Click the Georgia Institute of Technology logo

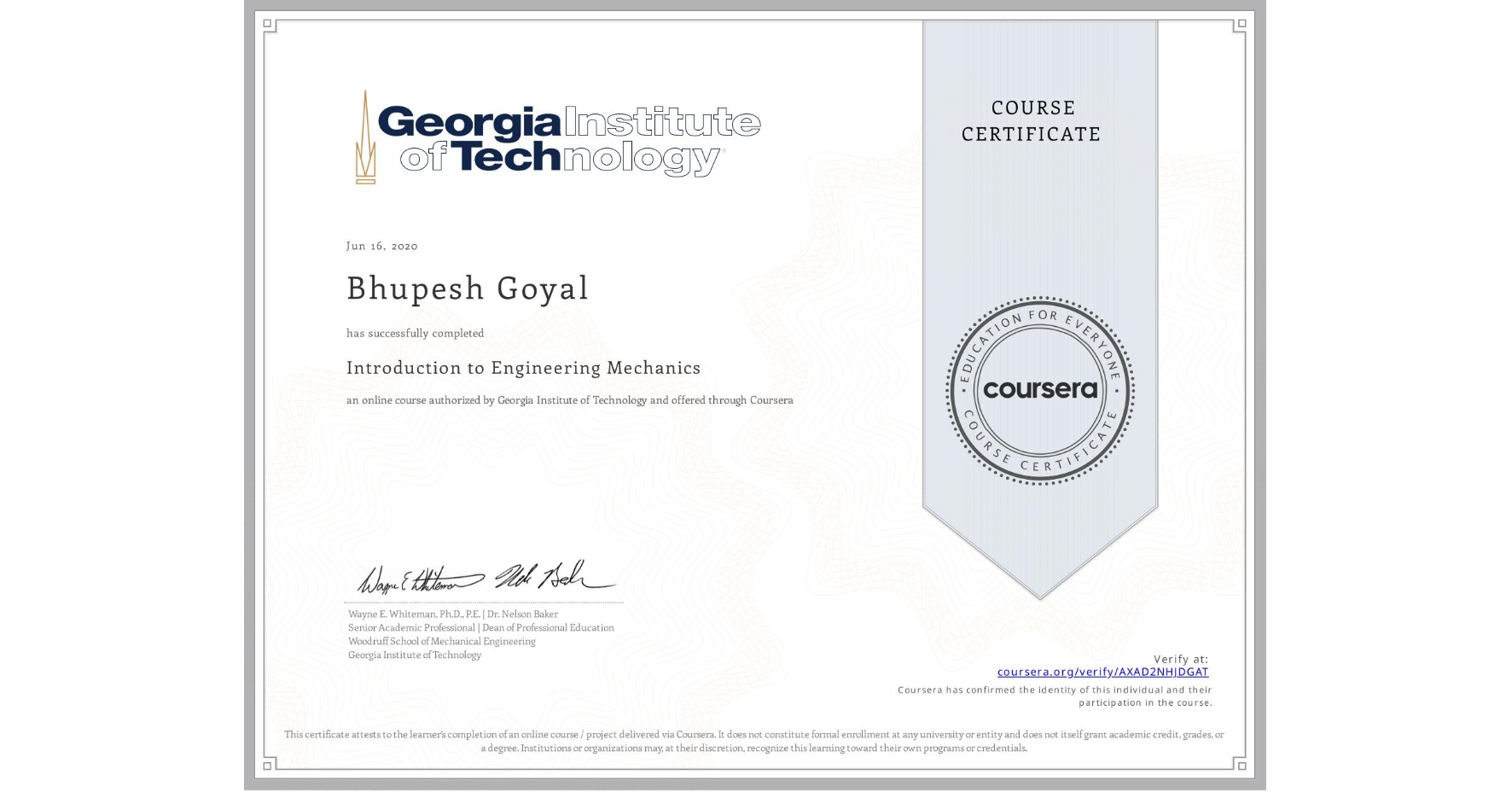click(x=555, y=137)
